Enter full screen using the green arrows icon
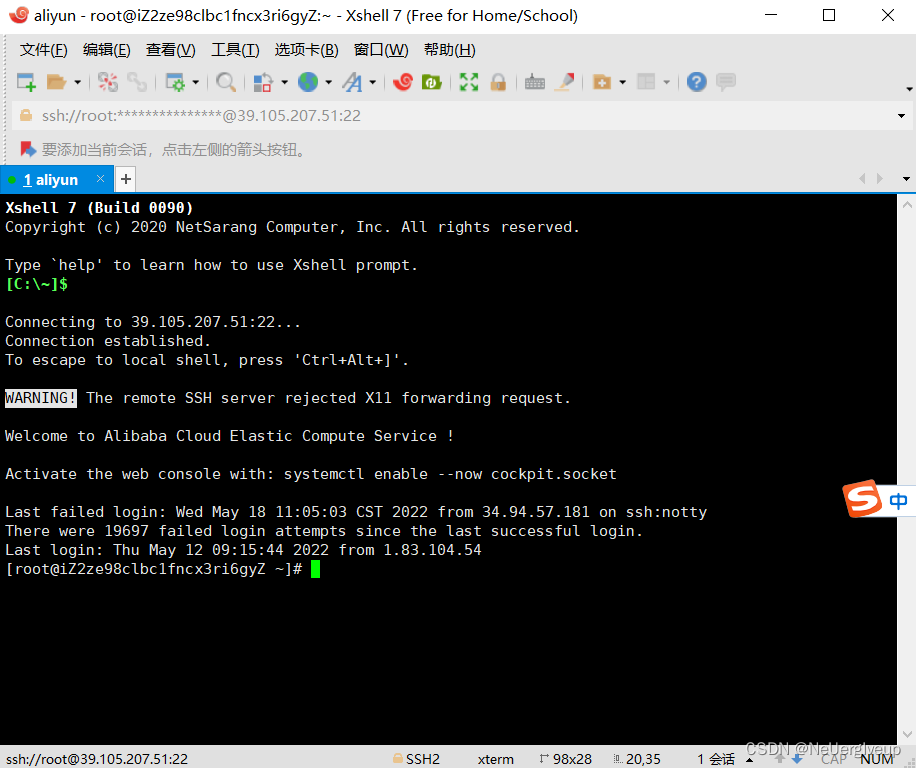916x768 pixels. click(468, 82)
